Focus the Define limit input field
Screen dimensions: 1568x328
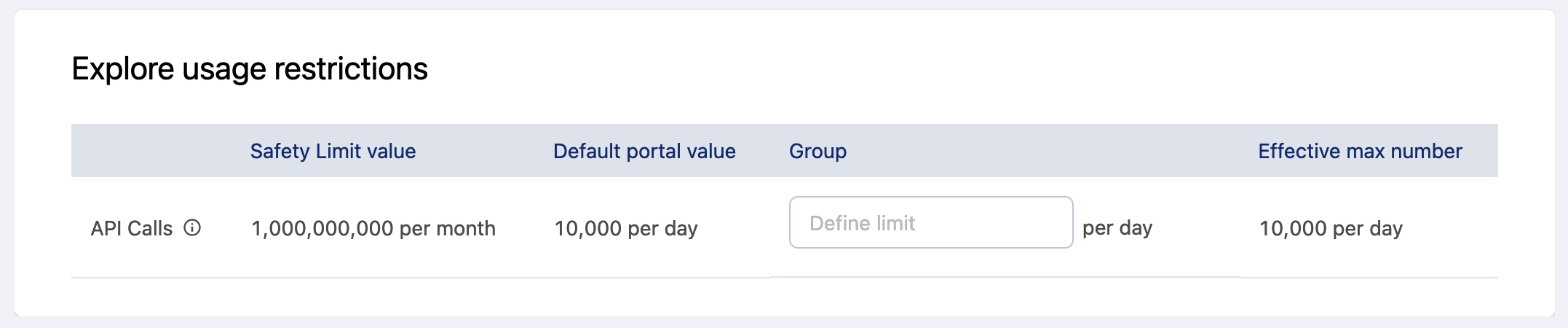point(930,222)
